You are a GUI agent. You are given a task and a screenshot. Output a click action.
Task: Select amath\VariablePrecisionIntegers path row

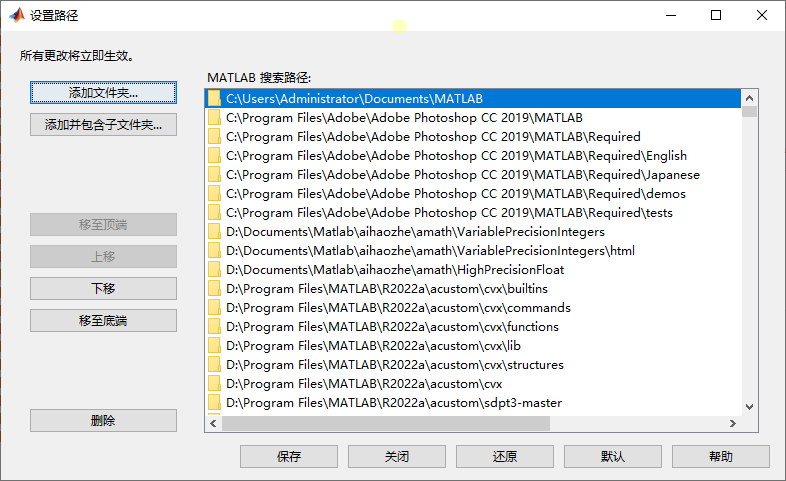click(473, 231)
